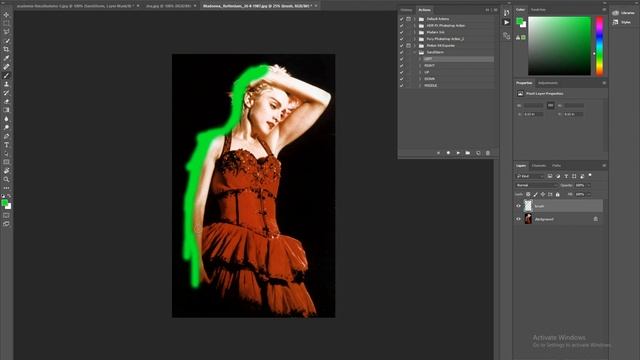
Task: Switch to the Channels tab
Action: pyautogui.click(x=539, y=166)
